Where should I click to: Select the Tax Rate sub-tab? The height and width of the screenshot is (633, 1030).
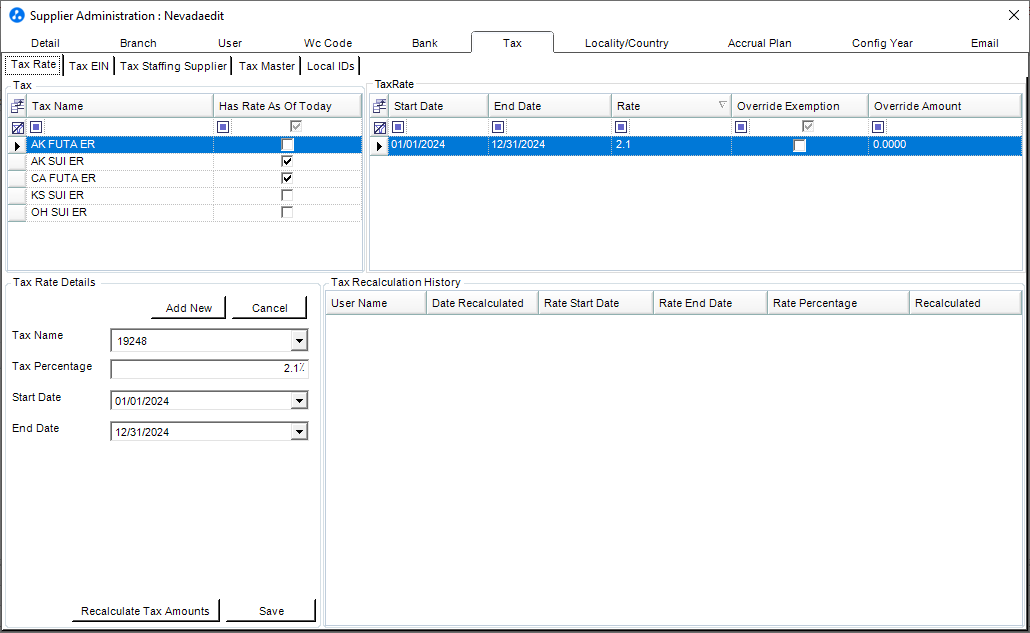(34, 64)
